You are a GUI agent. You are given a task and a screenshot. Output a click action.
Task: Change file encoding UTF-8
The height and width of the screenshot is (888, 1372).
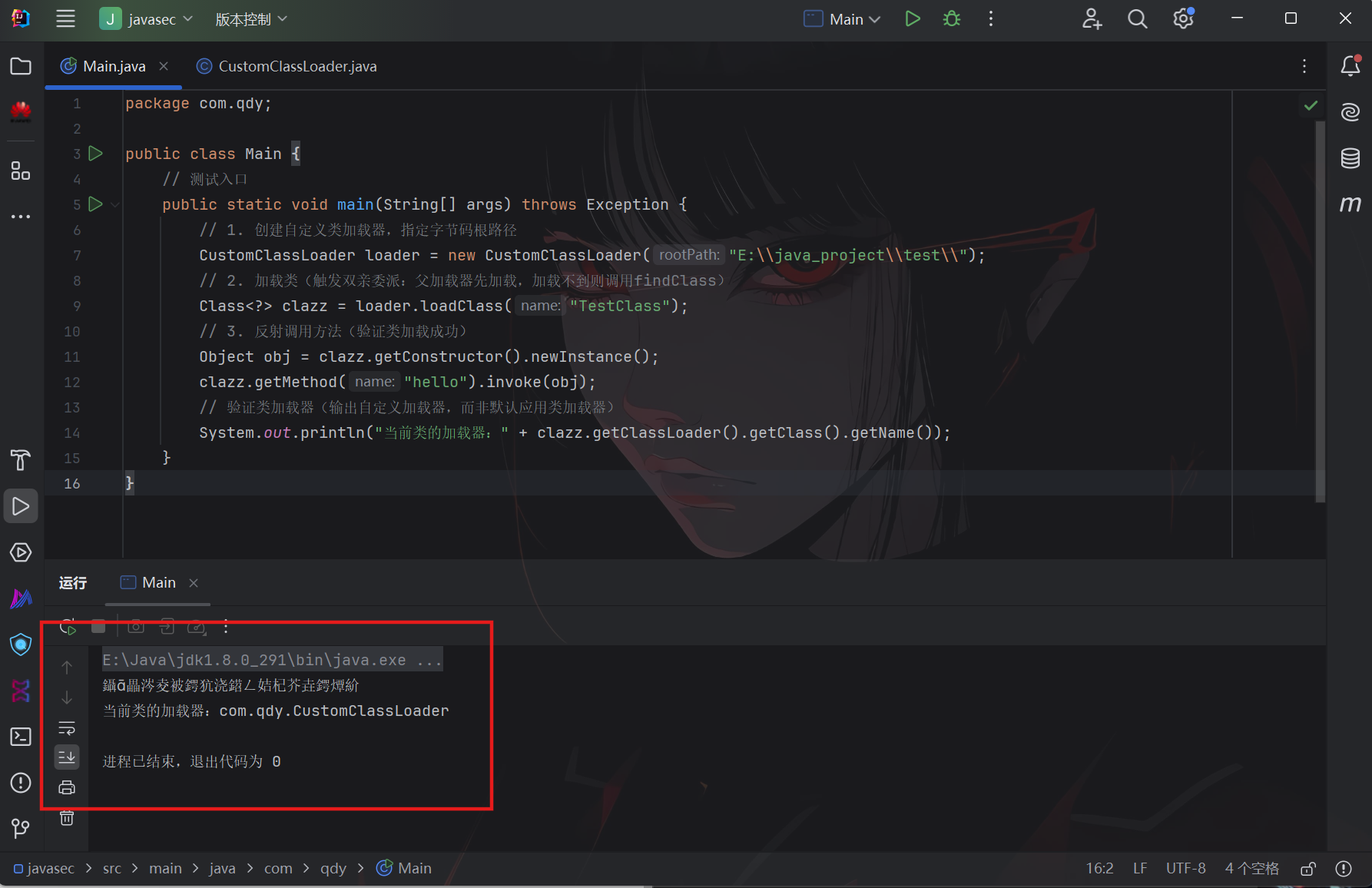coord(1185,868)
